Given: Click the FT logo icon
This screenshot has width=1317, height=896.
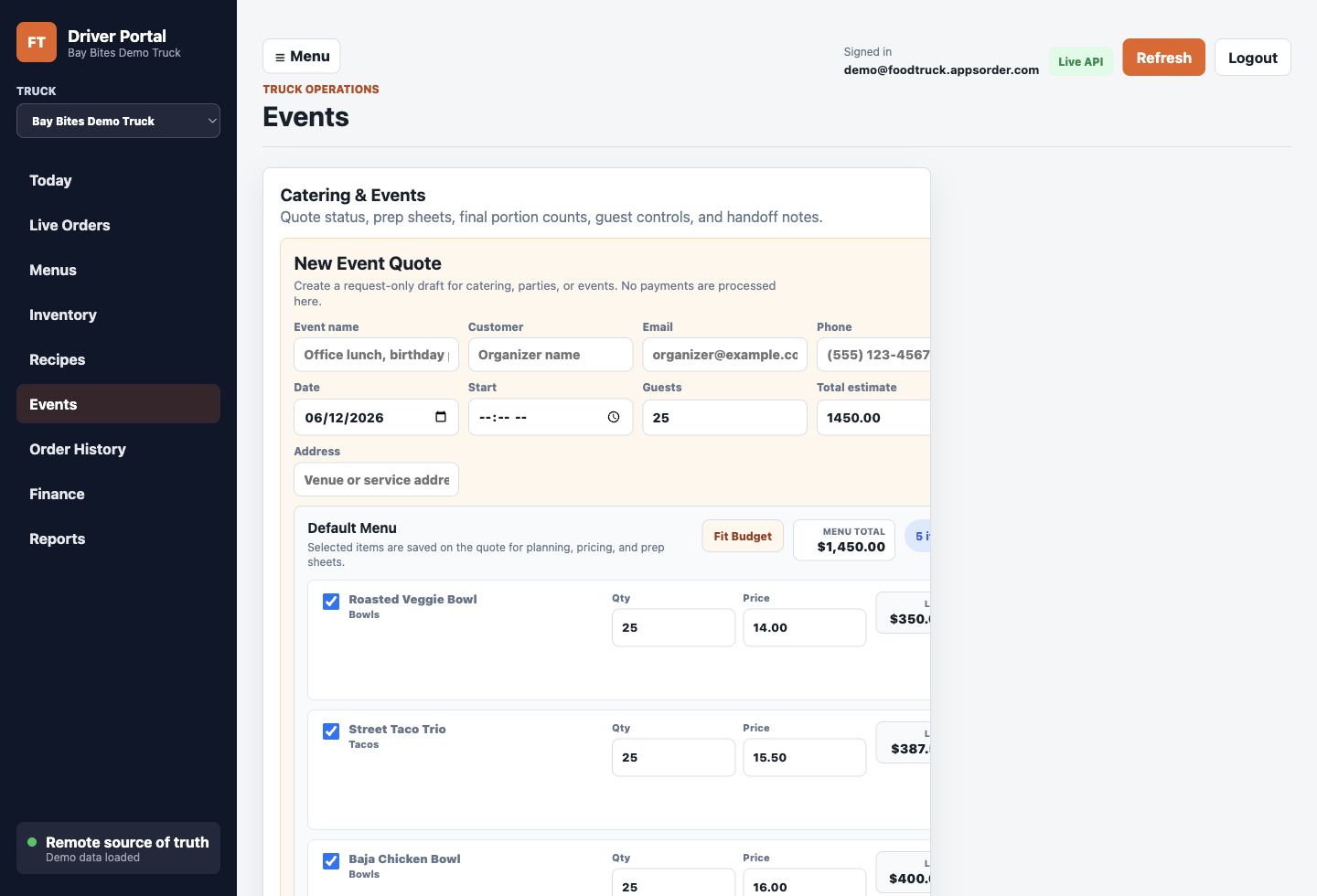Looking at the screenshot, I should pos(37,42).
